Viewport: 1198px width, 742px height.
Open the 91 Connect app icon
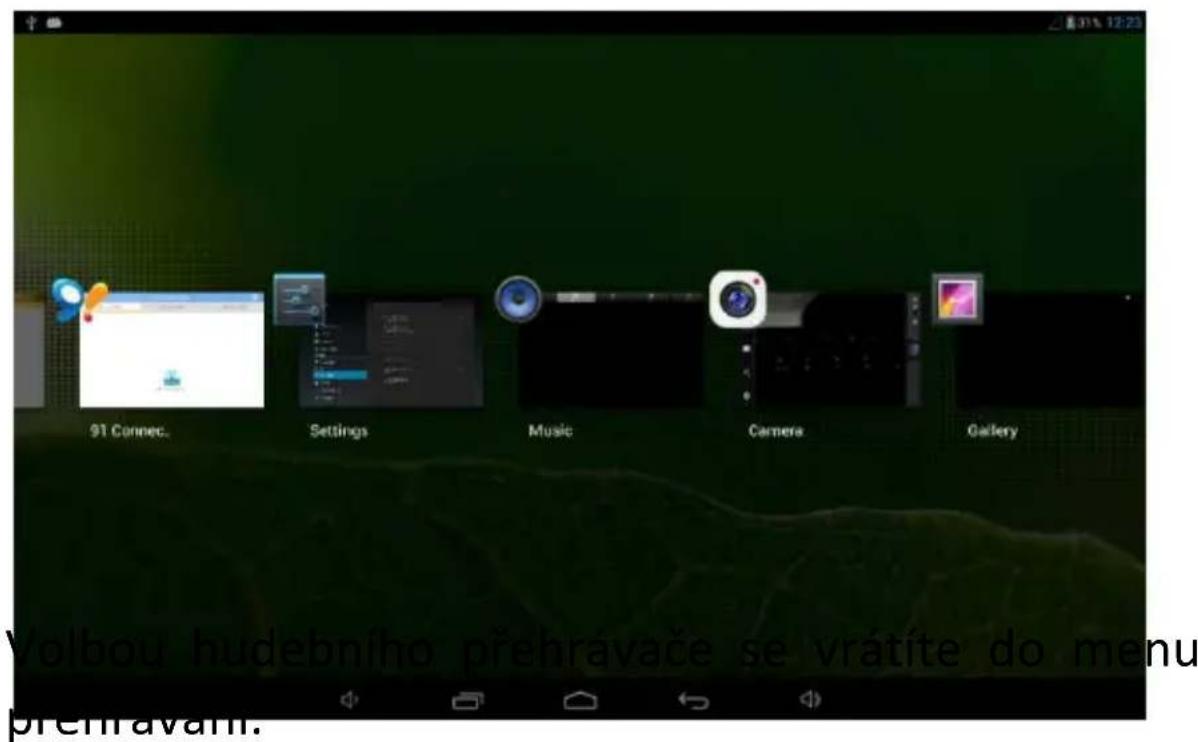[x=79, y=299]
